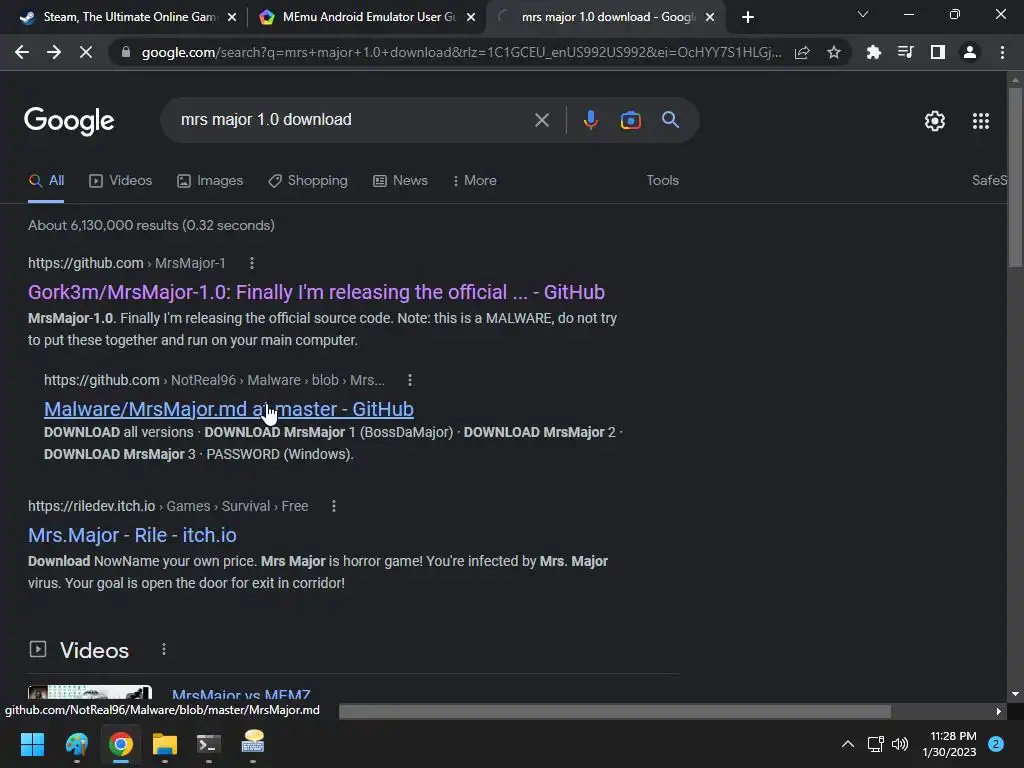
Task: Open the media control icon in toolbar
Action: pyautogui.click(x=905, y=53)
